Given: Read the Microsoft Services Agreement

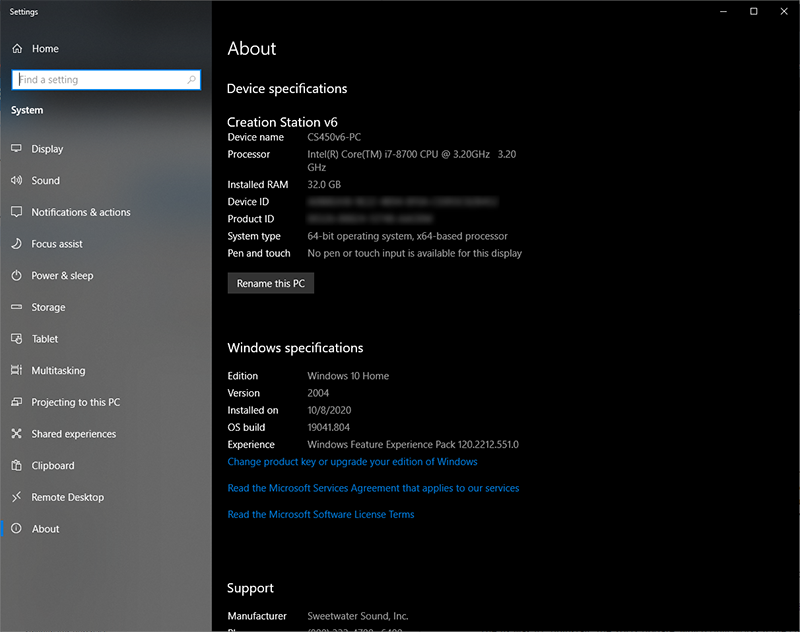Looking at the screenshot, I should tap(373, 488).
